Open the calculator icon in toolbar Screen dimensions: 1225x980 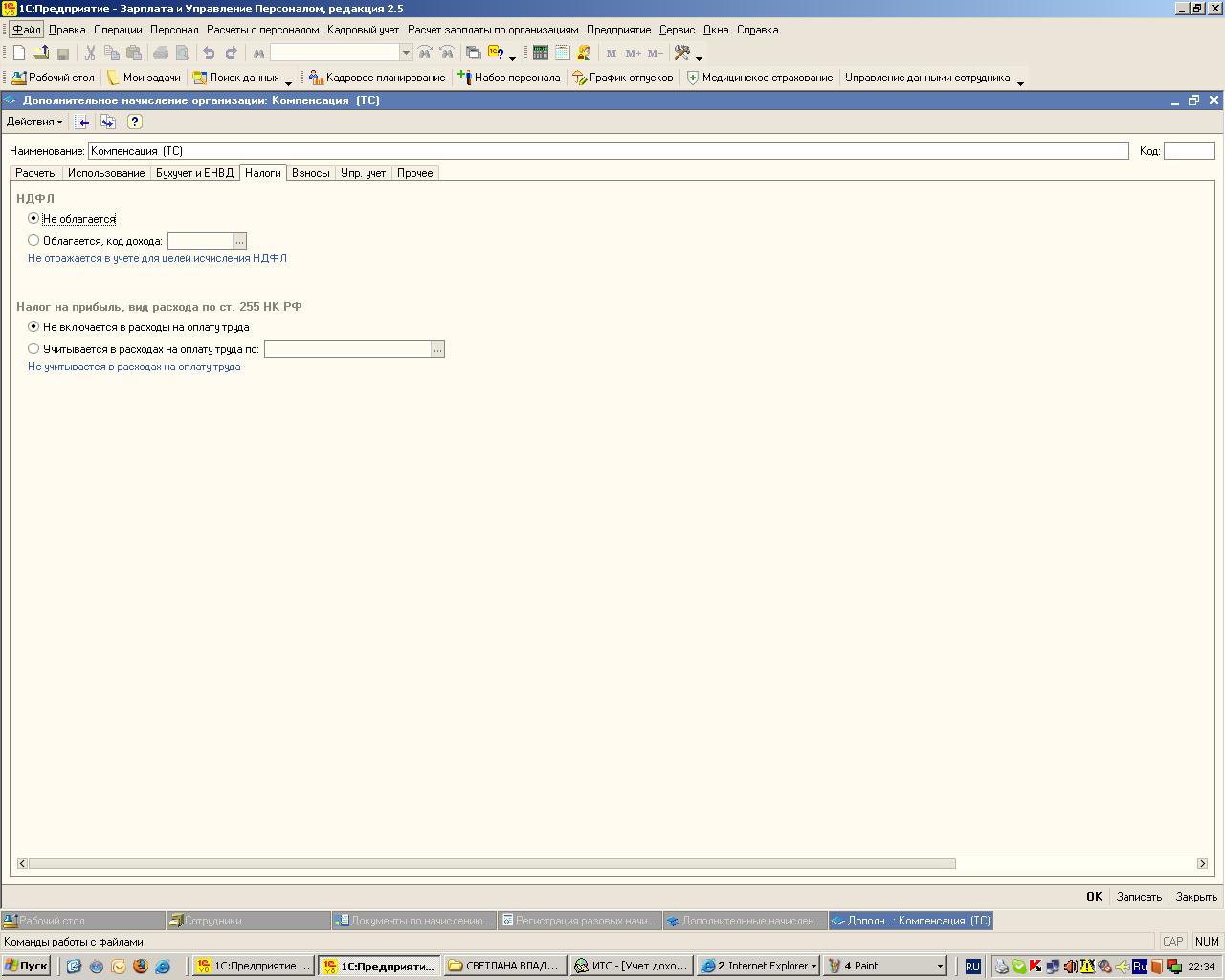point(541,54)
